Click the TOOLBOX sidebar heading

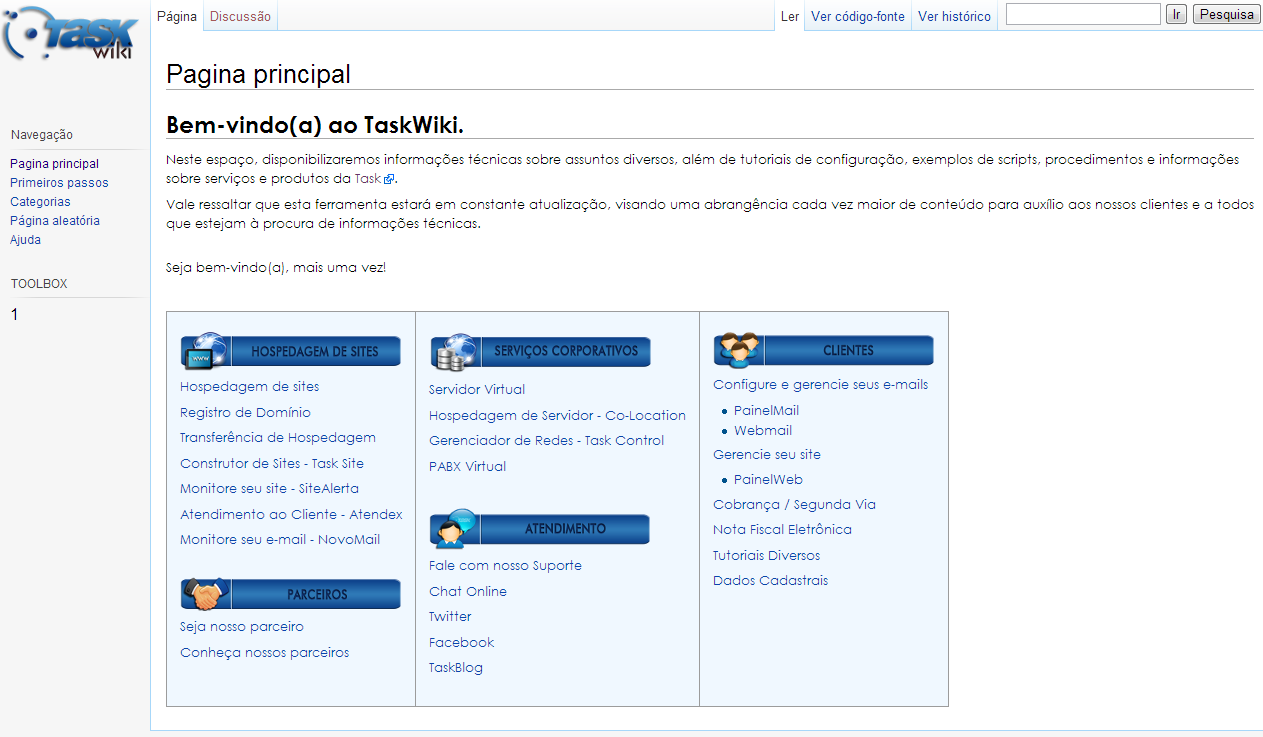pyautogui.click(x=39, y=284)
